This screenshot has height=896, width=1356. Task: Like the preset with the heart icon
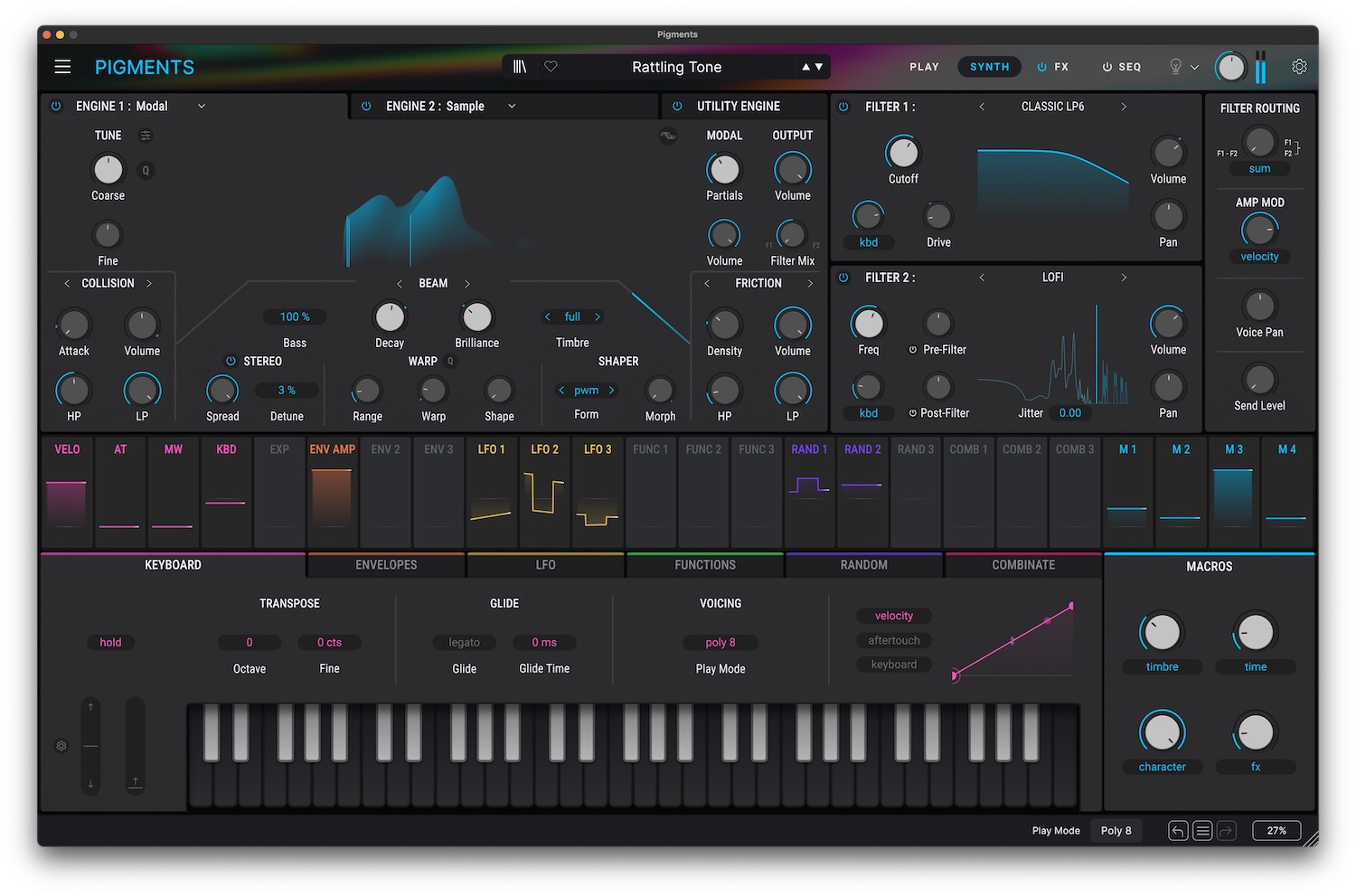tap(551, 67)
